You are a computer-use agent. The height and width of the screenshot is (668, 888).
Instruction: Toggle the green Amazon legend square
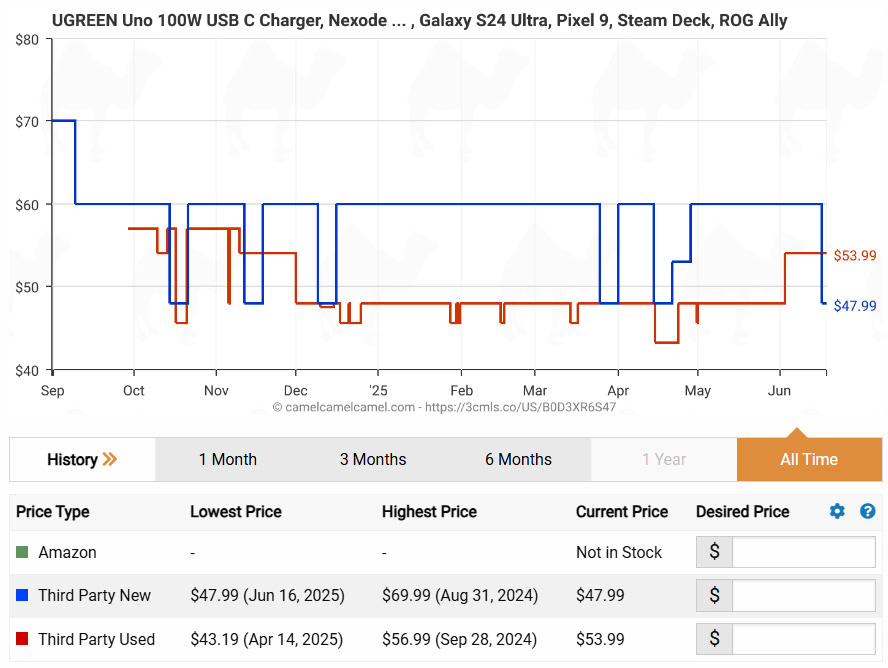22,552
